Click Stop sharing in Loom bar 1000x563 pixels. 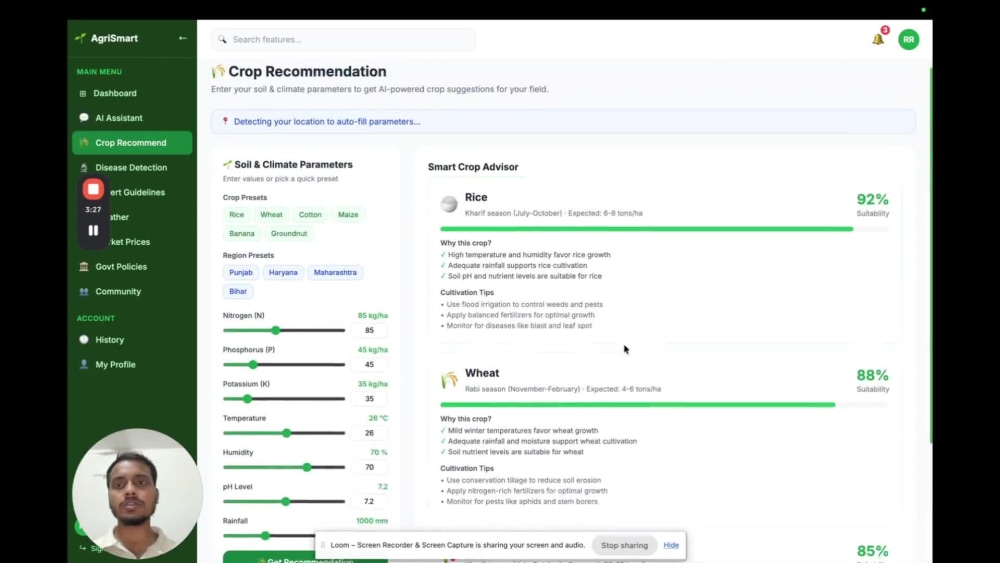pos(624,545)
